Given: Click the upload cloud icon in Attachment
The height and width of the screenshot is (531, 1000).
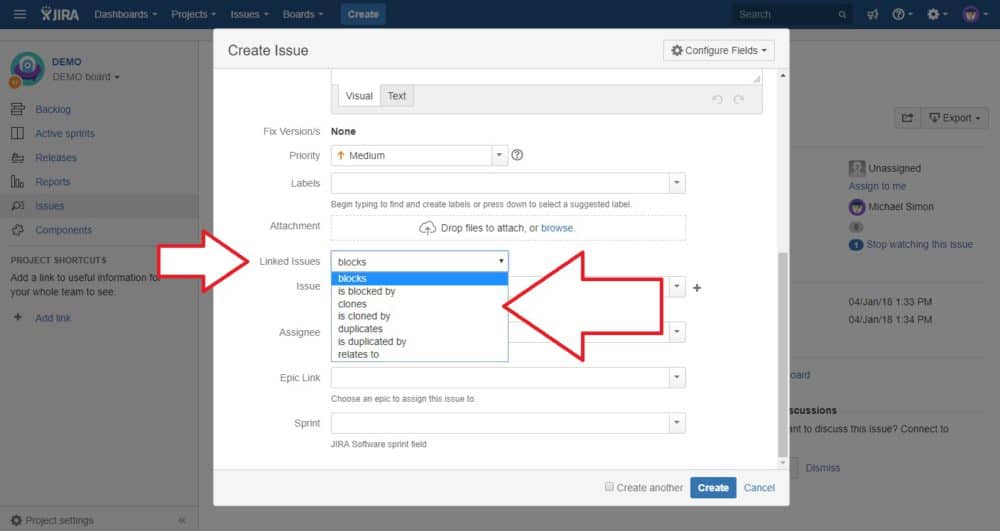Looking at the screenshot, I should [427, 228].
